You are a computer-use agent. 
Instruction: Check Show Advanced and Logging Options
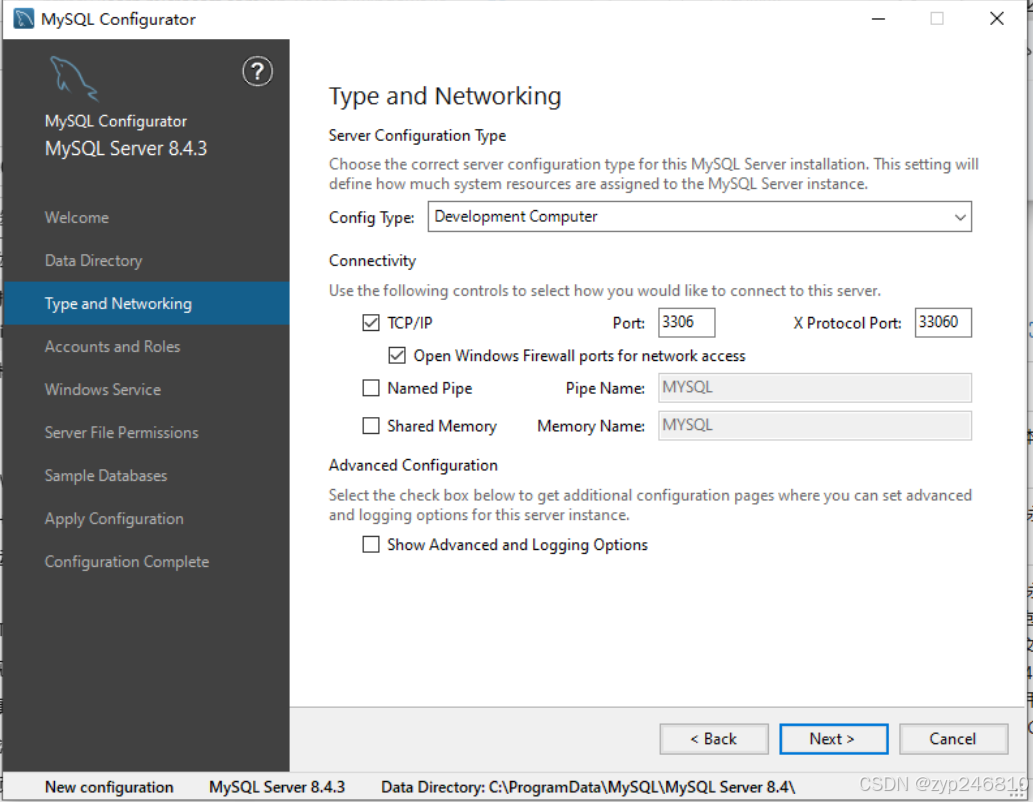click(371, 544)
